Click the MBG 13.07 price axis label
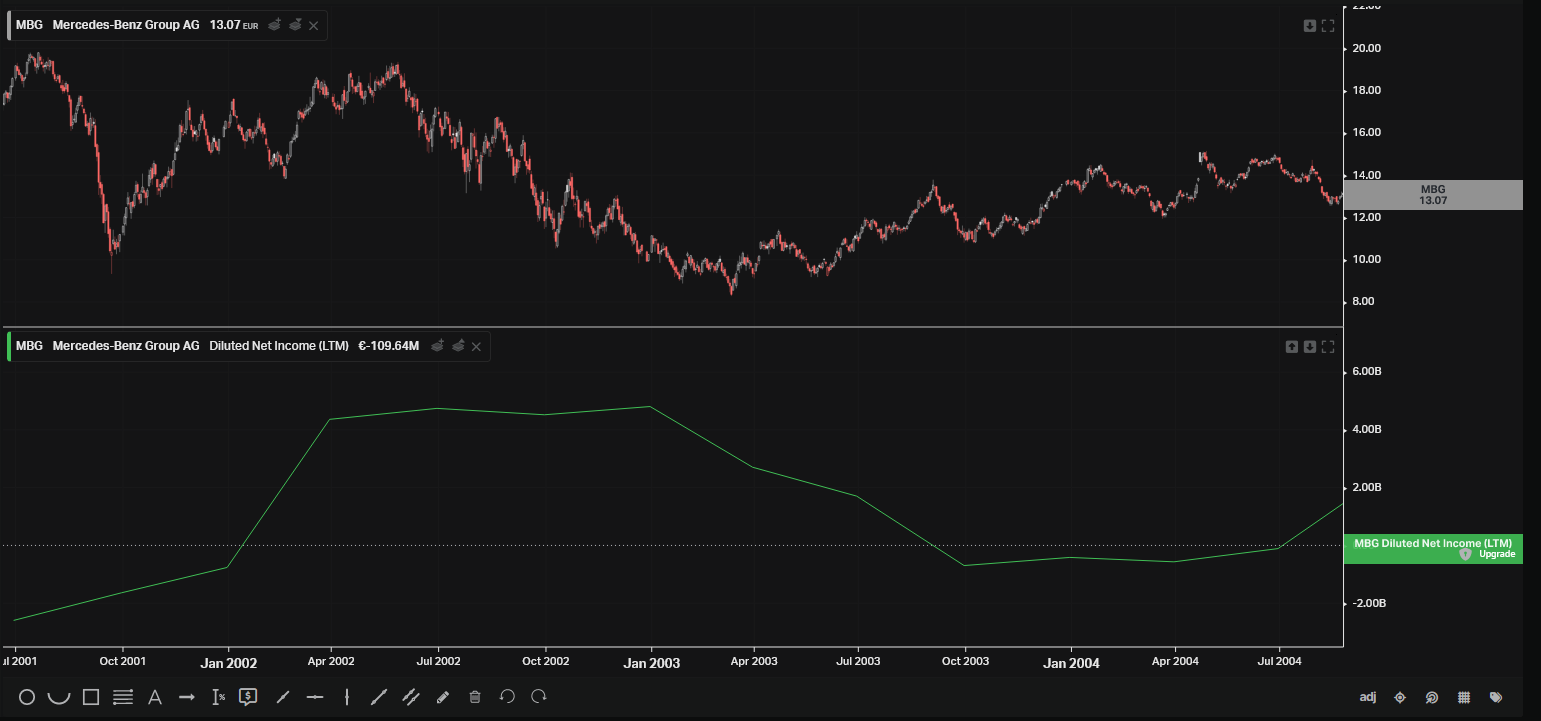 coord(1433,195)
